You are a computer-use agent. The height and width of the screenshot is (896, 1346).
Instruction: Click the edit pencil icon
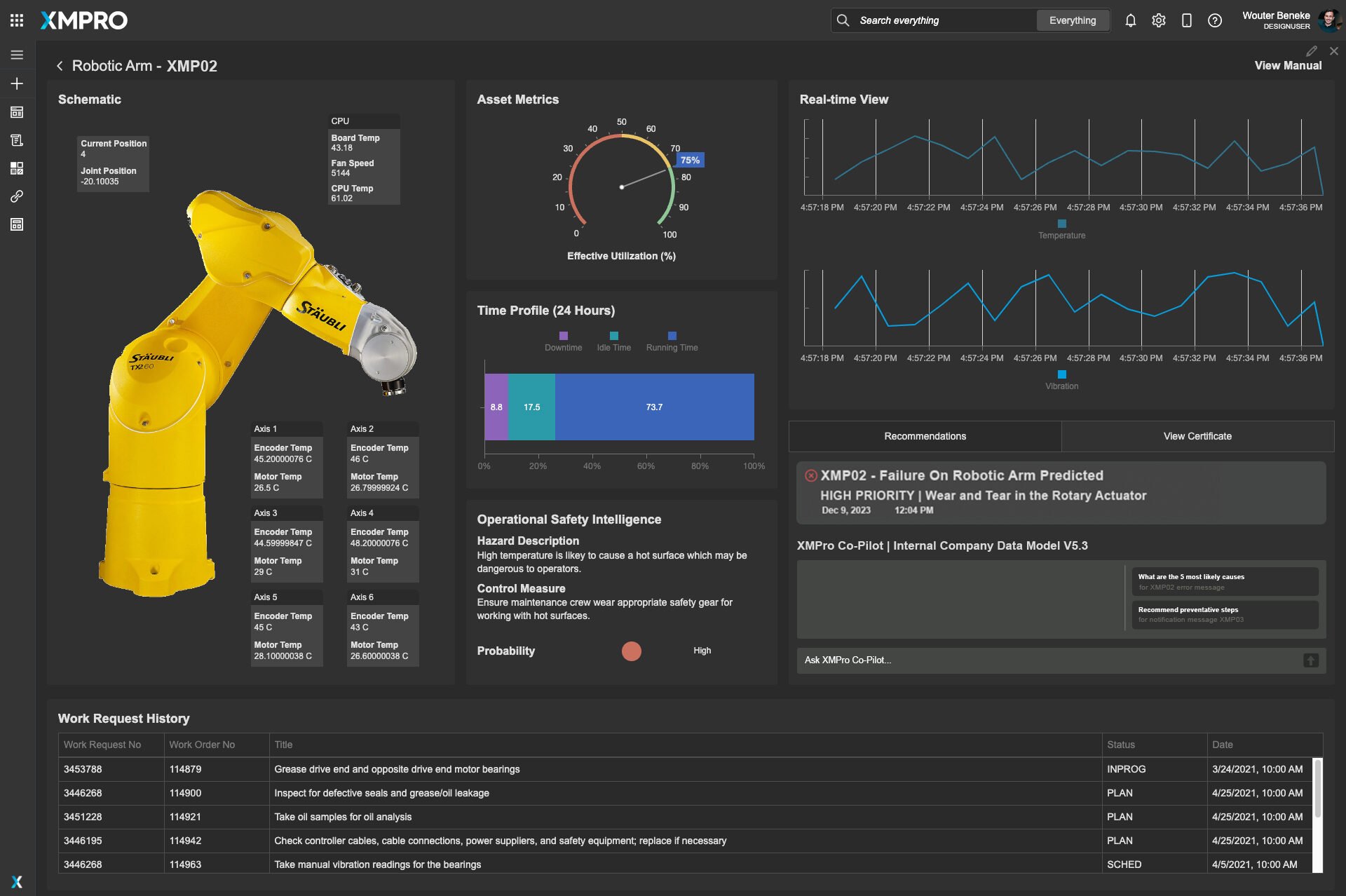pyautogui.click(x=1311, y=51)
